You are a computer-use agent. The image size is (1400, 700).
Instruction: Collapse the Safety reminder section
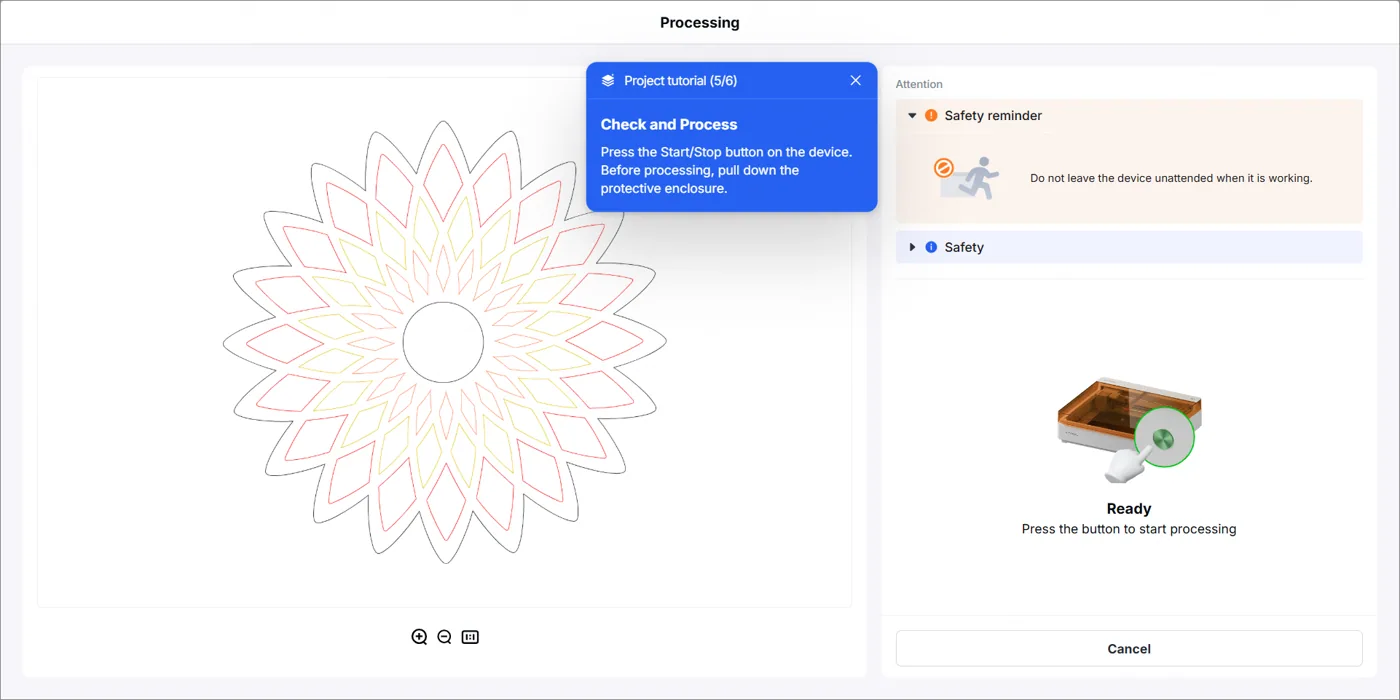(912, 116)
